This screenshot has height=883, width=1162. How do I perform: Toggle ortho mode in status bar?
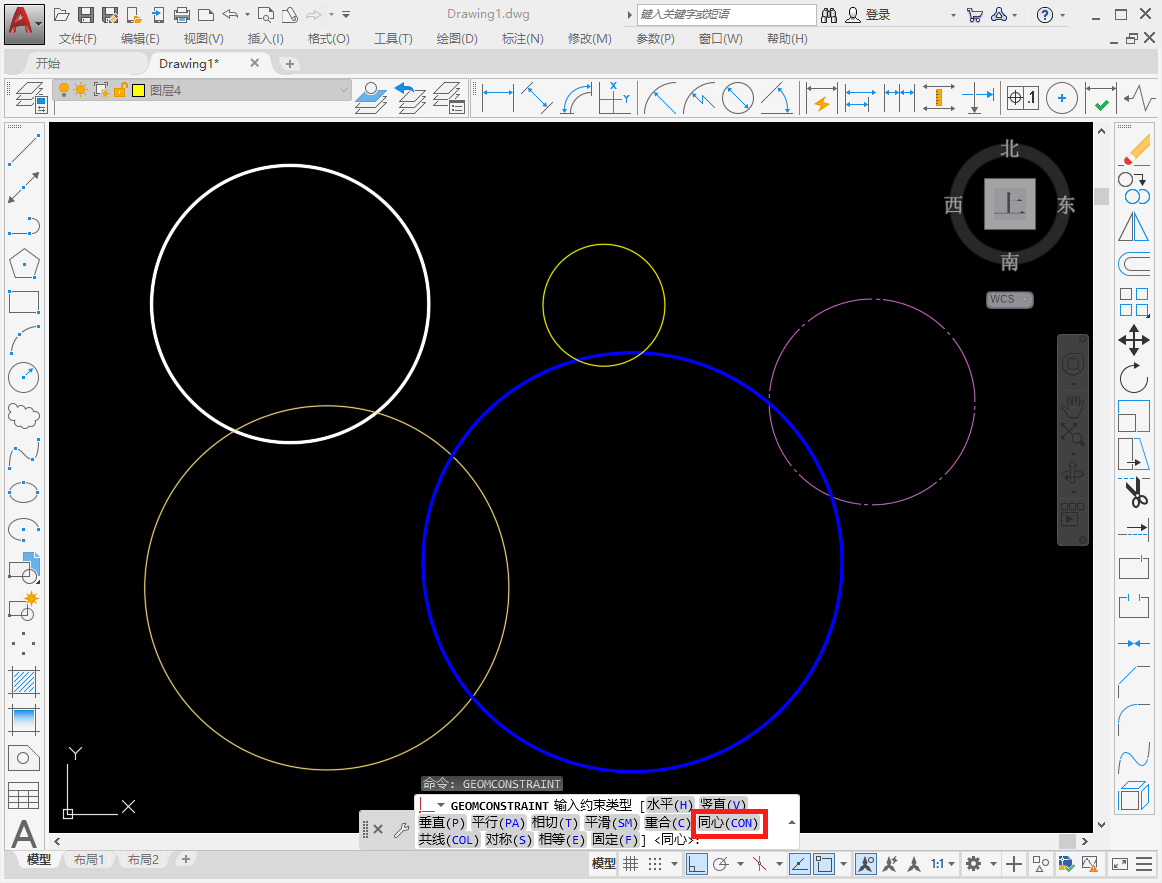tap(697, 864)
